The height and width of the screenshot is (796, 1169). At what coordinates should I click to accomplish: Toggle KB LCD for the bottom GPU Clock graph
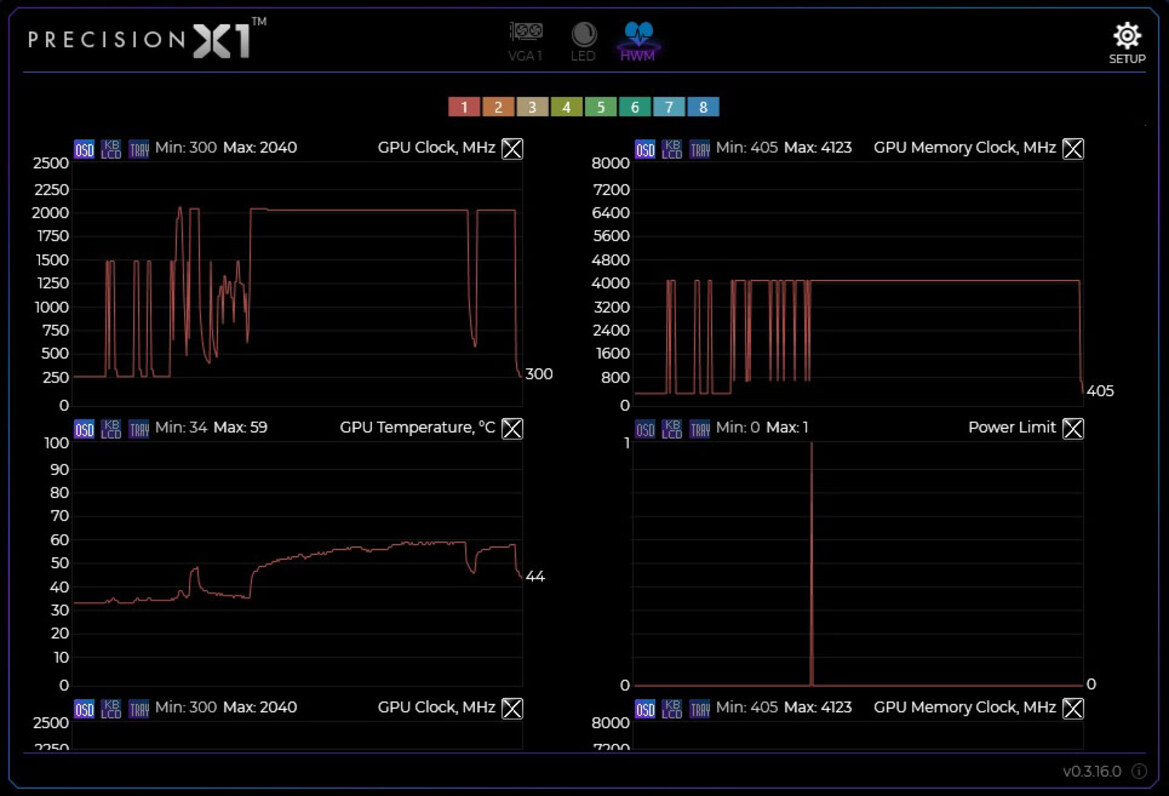111,708
